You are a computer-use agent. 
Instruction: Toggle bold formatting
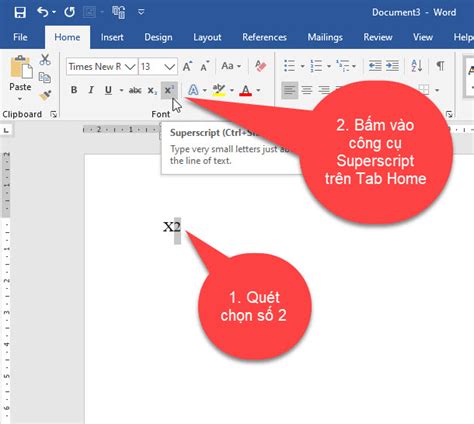(x=74, y=90)
